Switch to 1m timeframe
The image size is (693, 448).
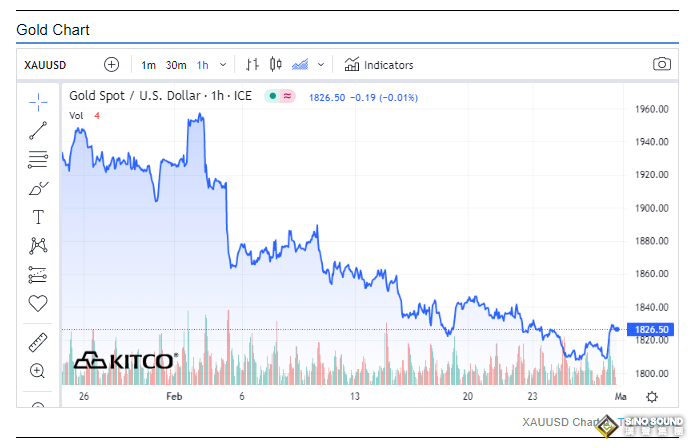pos(148,65)
